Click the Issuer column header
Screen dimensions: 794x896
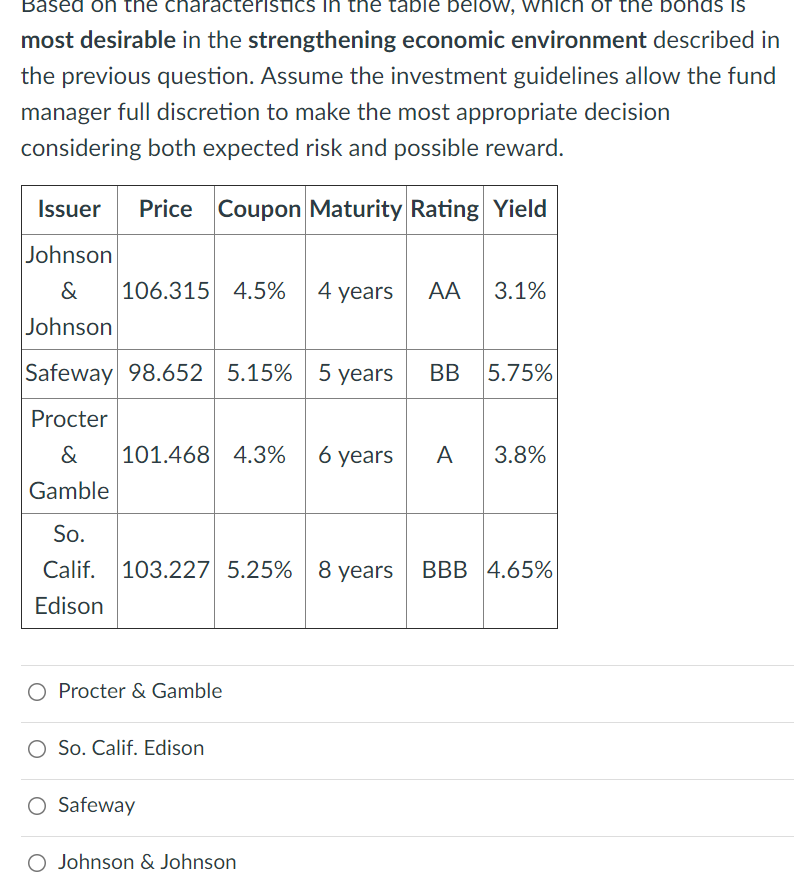tap(69, 209)
